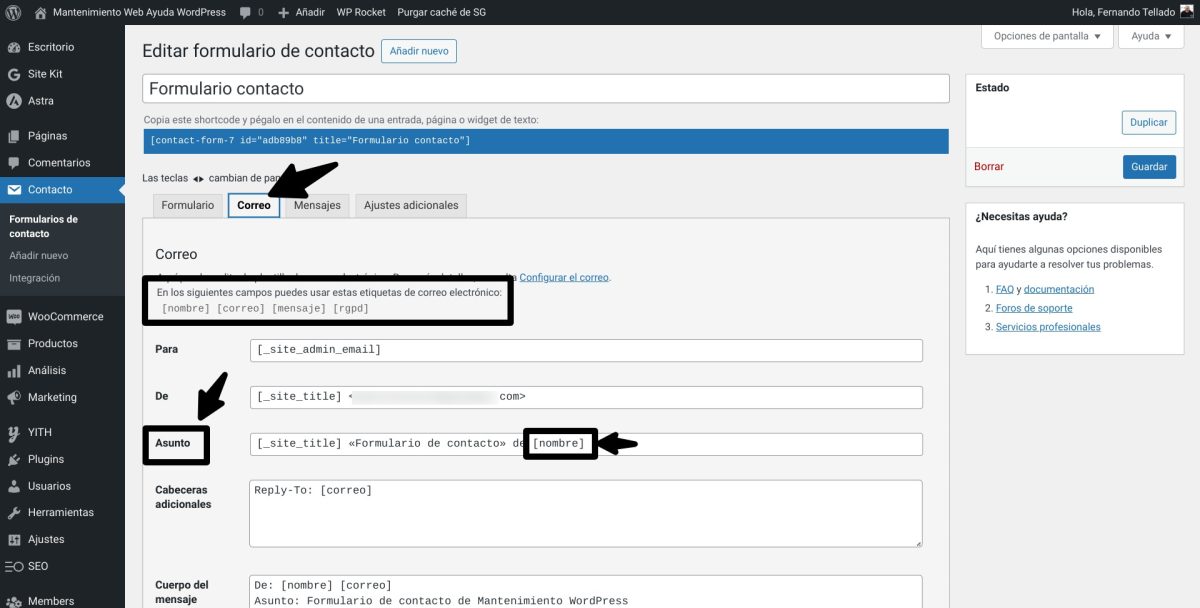Image resolution: width=1200 pixels, height=608 pixels.
Task: Click the Productos sidebar icon
Action: [x=14, y=343]
